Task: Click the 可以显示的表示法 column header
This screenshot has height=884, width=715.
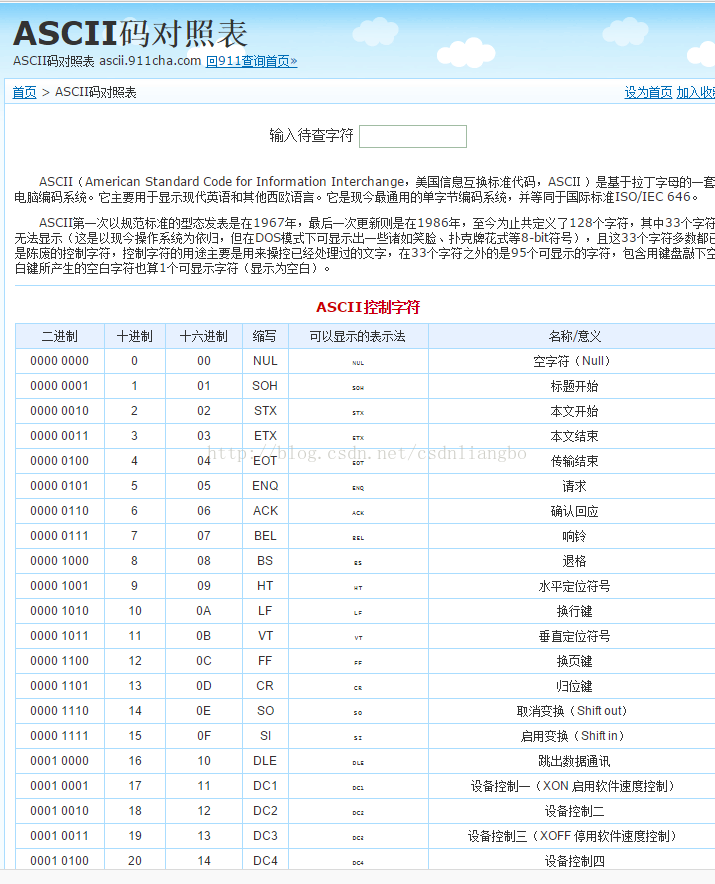Action: (358, 337)
